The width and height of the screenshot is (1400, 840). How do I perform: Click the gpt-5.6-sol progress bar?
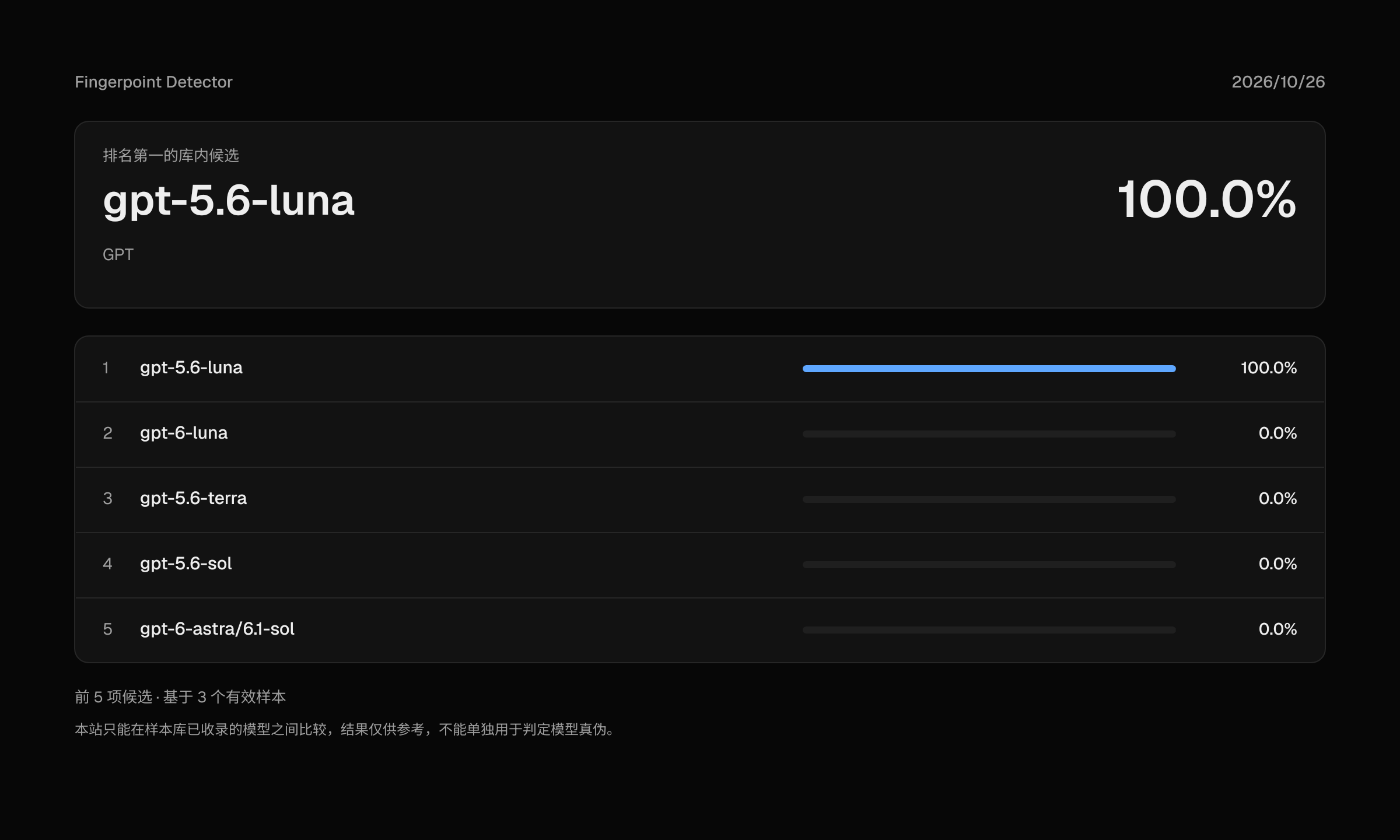[x=989, y=565]
